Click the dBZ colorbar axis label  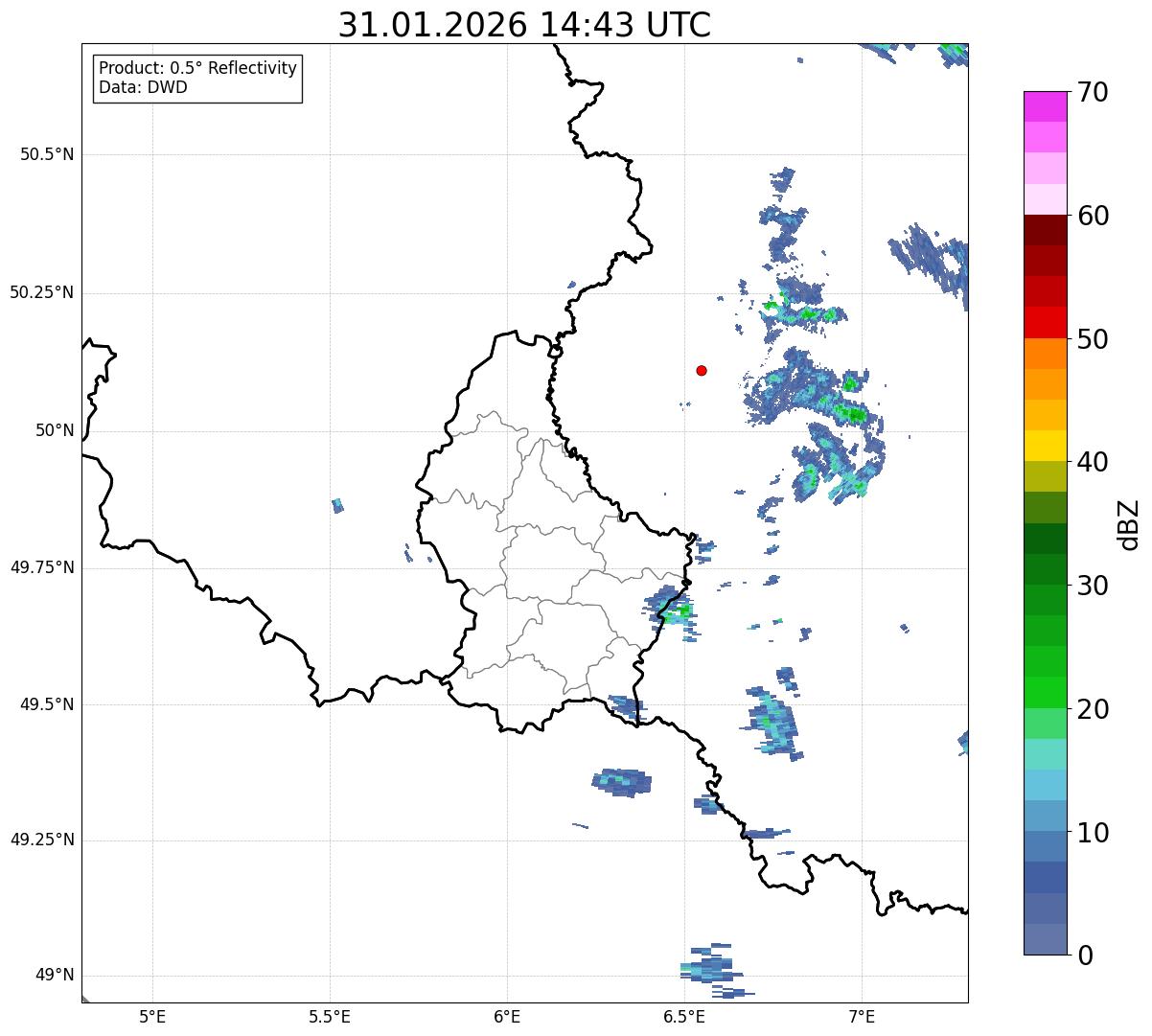click(x=1129, y=524)
